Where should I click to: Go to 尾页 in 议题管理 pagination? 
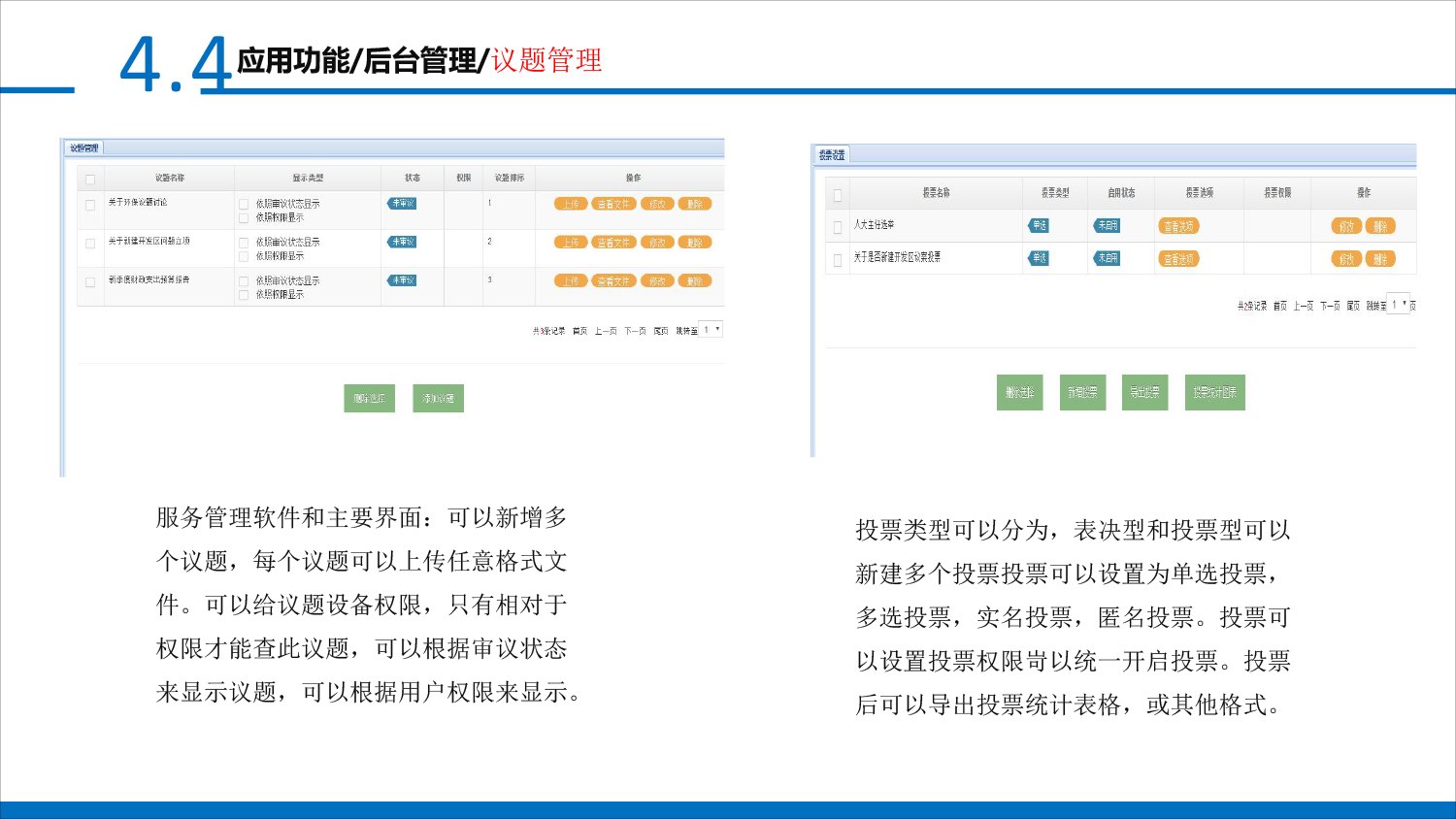[x=660, y=332]
